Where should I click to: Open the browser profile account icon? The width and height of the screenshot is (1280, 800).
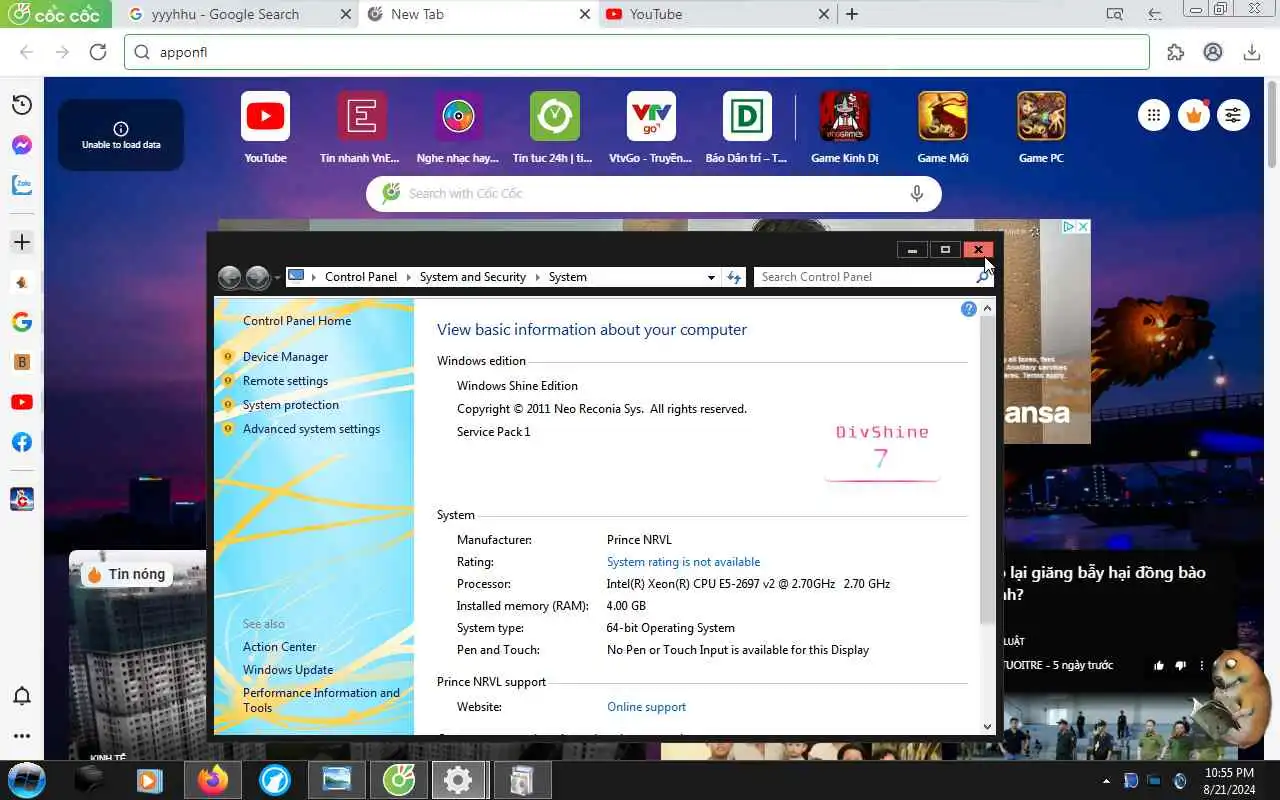pos(1213,52)
